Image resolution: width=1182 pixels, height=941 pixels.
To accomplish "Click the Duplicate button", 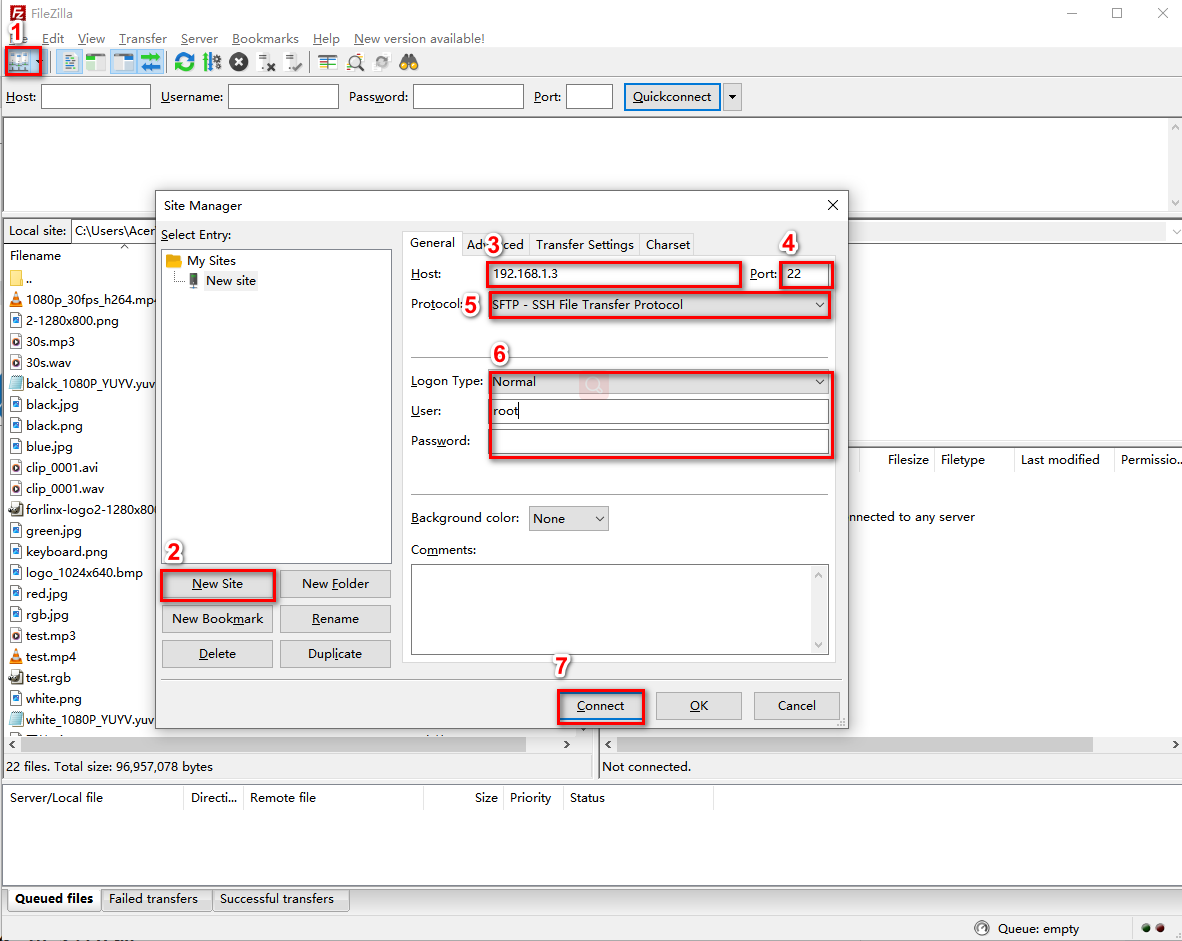I will click(x=335, y=654).
